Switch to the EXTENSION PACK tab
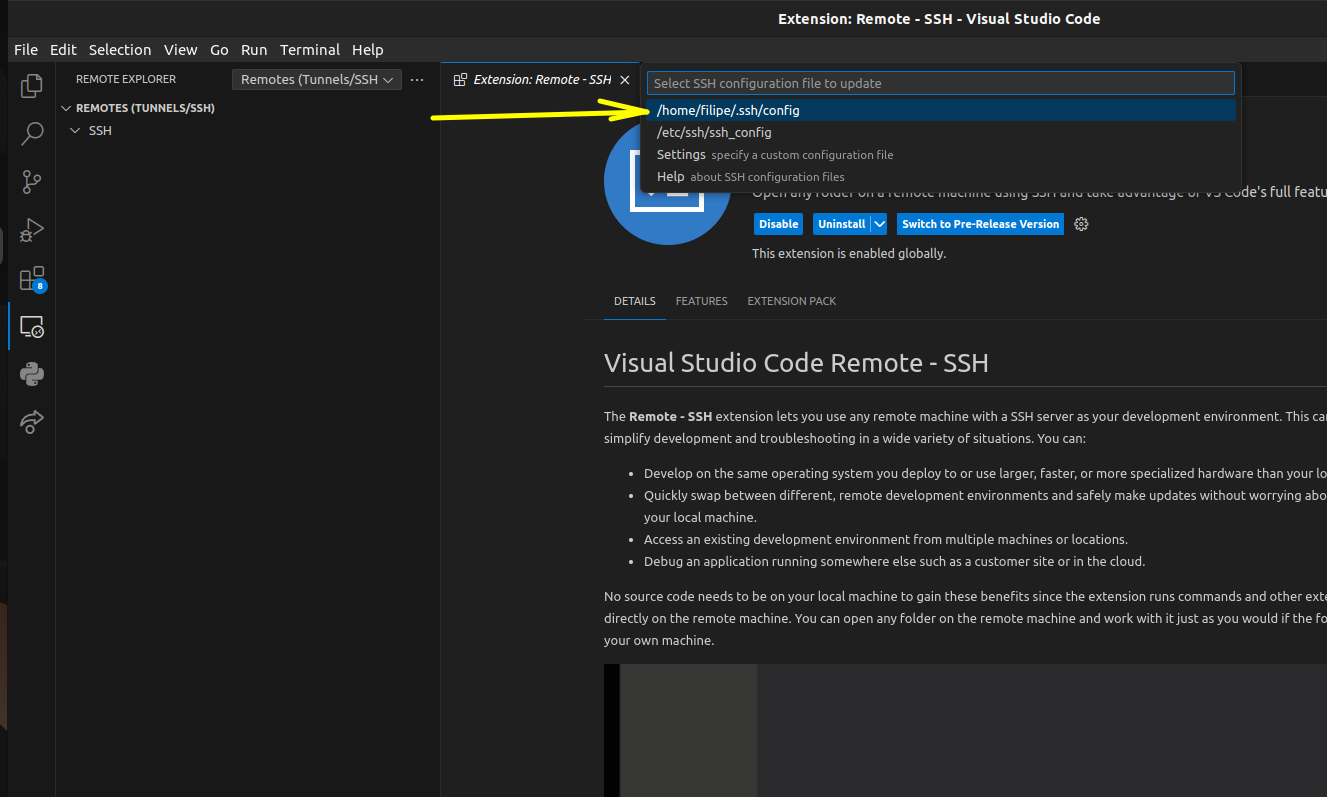1327x797 pixels. coord(792,301)
